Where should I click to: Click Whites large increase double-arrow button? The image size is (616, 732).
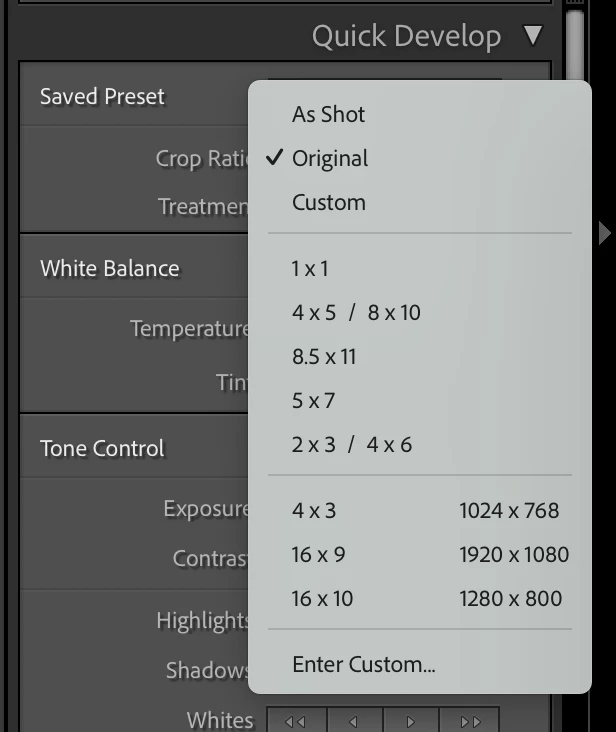click(470, 721)
